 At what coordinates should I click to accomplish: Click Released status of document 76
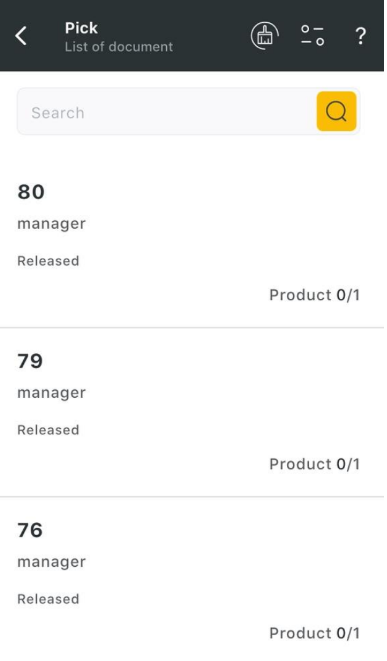point(48,599)
